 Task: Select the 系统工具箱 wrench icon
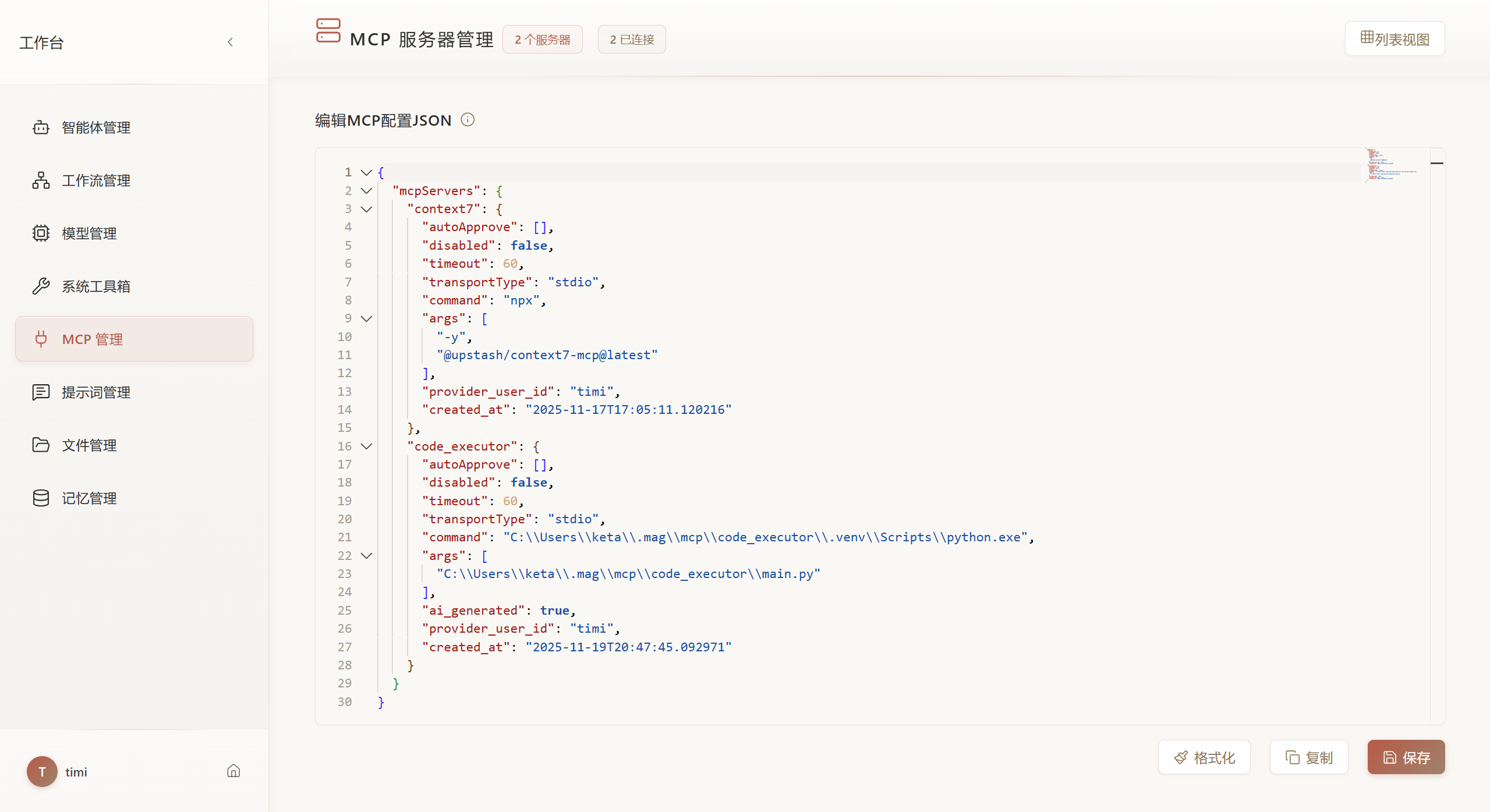[41, 286]
